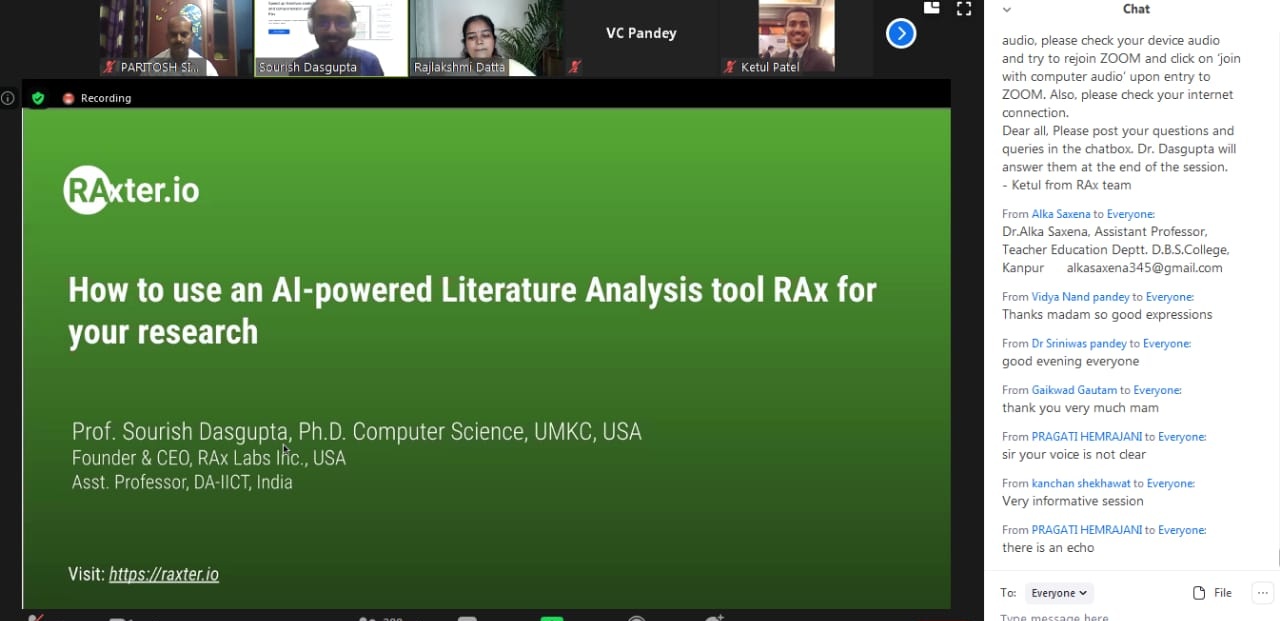Image resolution: width=1280 pixels, height=621 pixels.
Task: Click message 'thank you very much mam'
Action: click(x=1080, y=408)
